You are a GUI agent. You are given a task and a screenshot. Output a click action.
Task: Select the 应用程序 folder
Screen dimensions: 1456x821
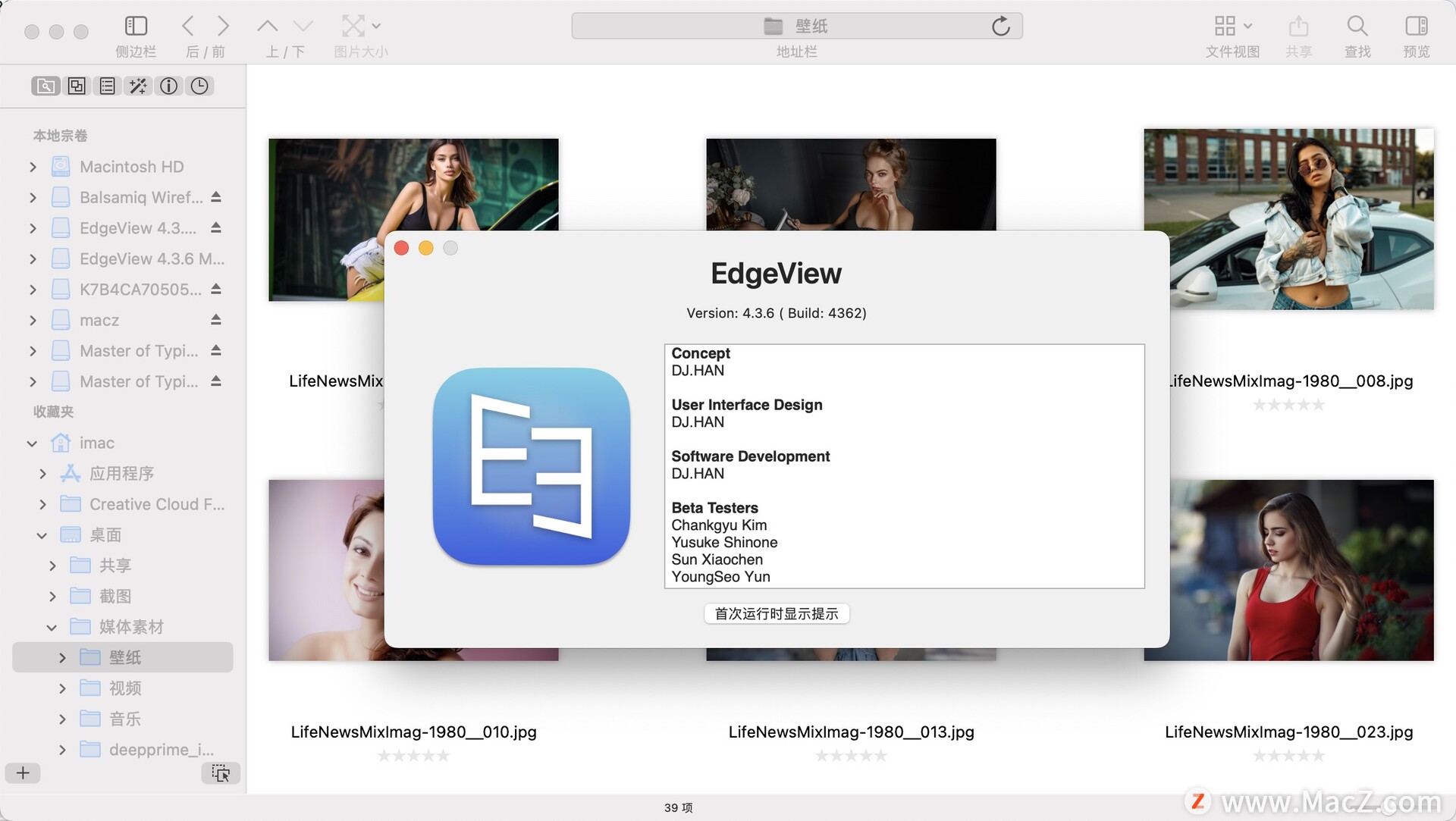tap(123, 474)
